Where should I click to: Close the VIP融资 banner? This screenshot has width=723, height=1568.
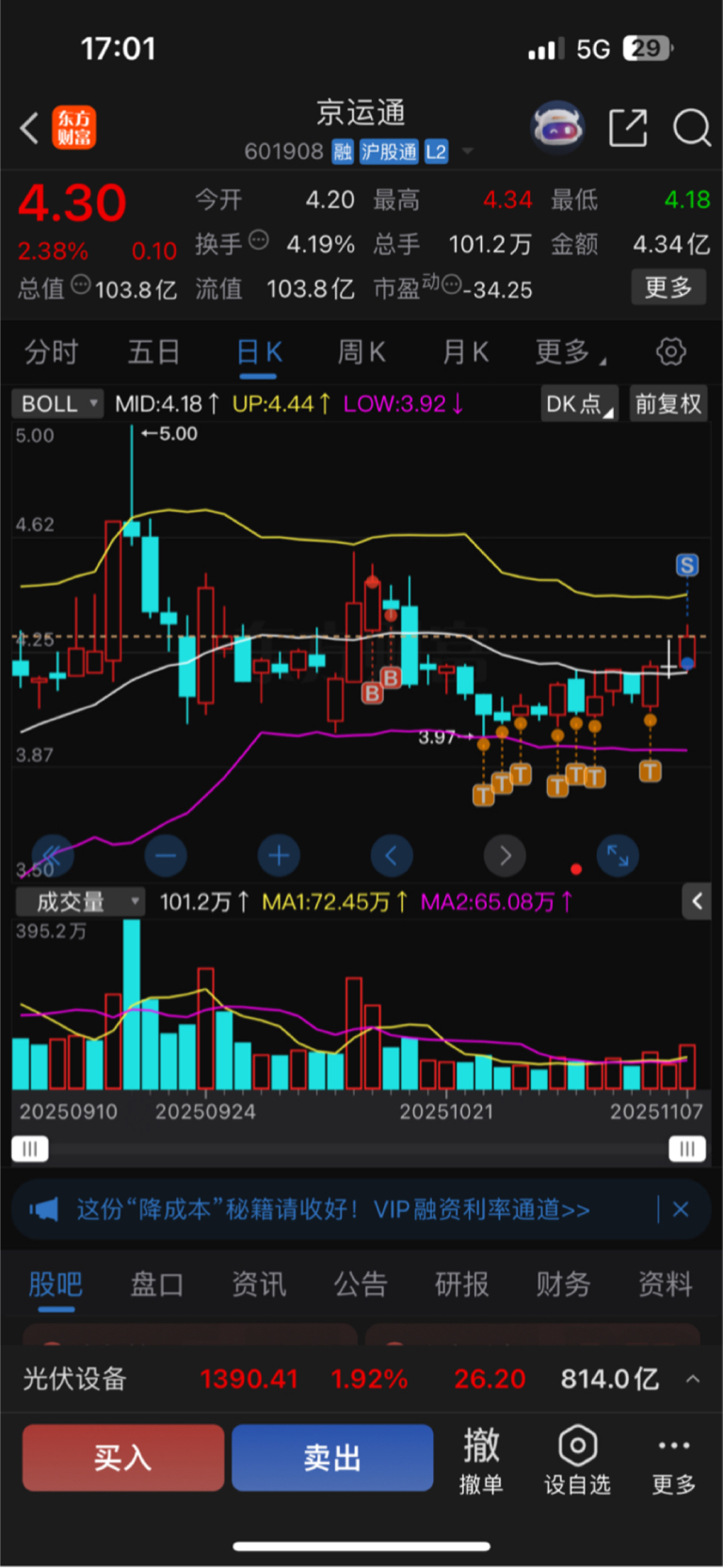pyautogui.click(x=681, y=1209)
